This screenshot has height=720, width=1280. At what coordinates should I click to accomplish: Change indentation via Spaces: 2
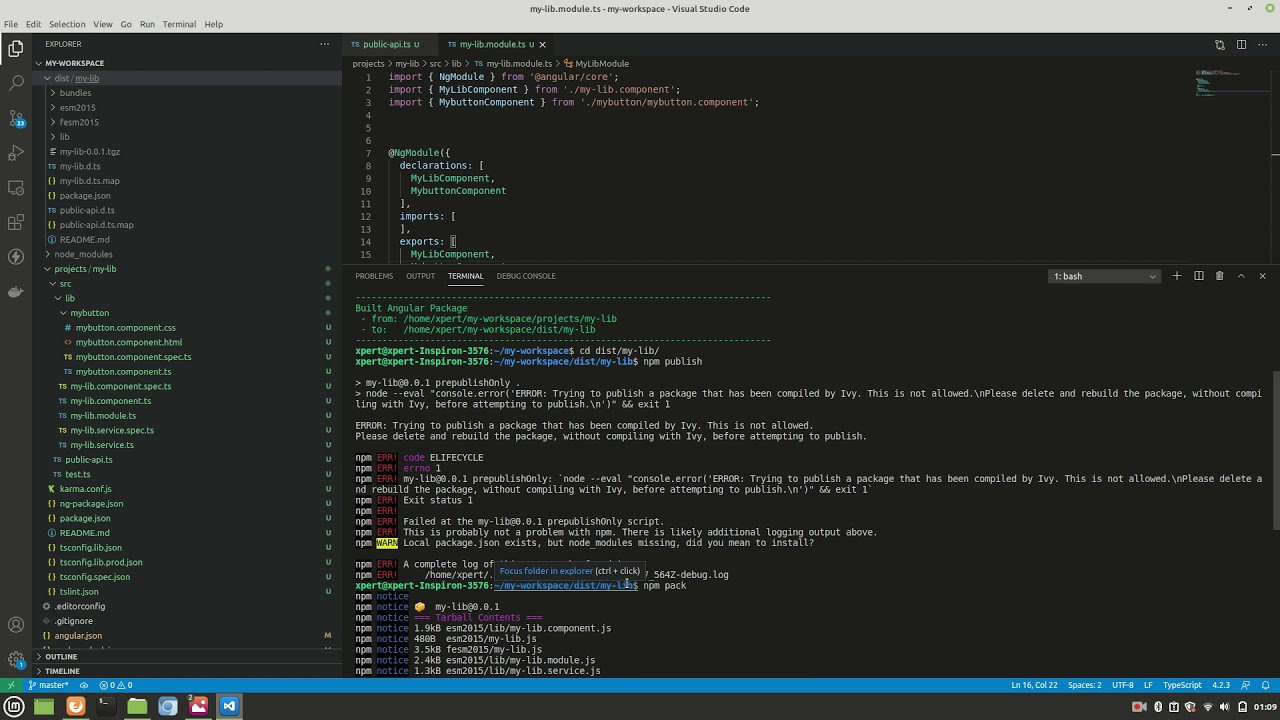pos(1084,685)
